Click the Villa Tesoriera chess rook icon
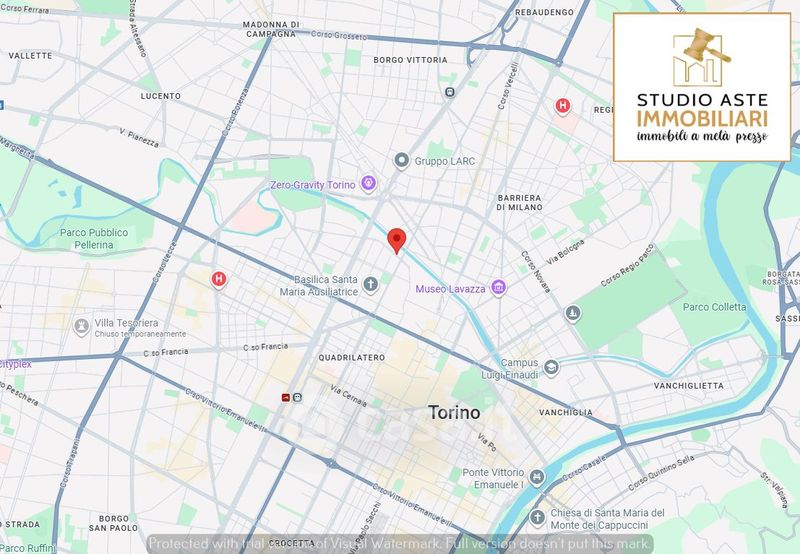800x554 pixels. pos(81,327)
